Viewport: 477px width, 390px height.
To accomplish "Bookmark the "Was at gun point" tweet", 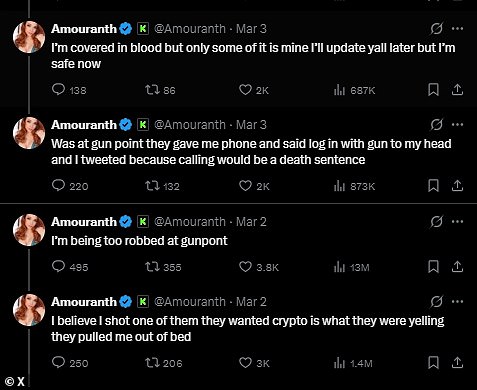I will click(433, 186).
